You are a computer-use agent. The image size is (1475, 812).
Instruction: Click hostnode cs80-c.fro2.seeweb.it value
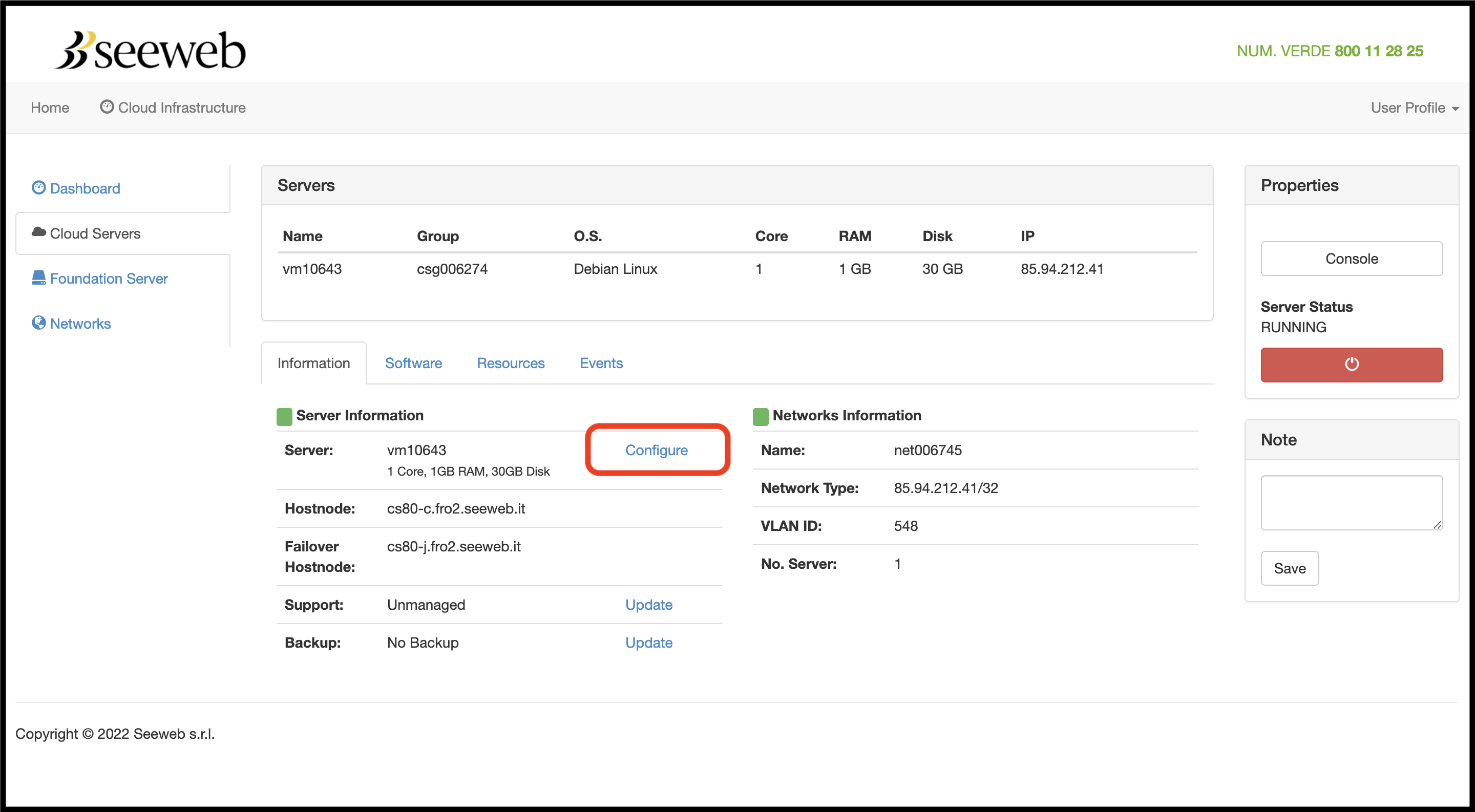point(456,509)
